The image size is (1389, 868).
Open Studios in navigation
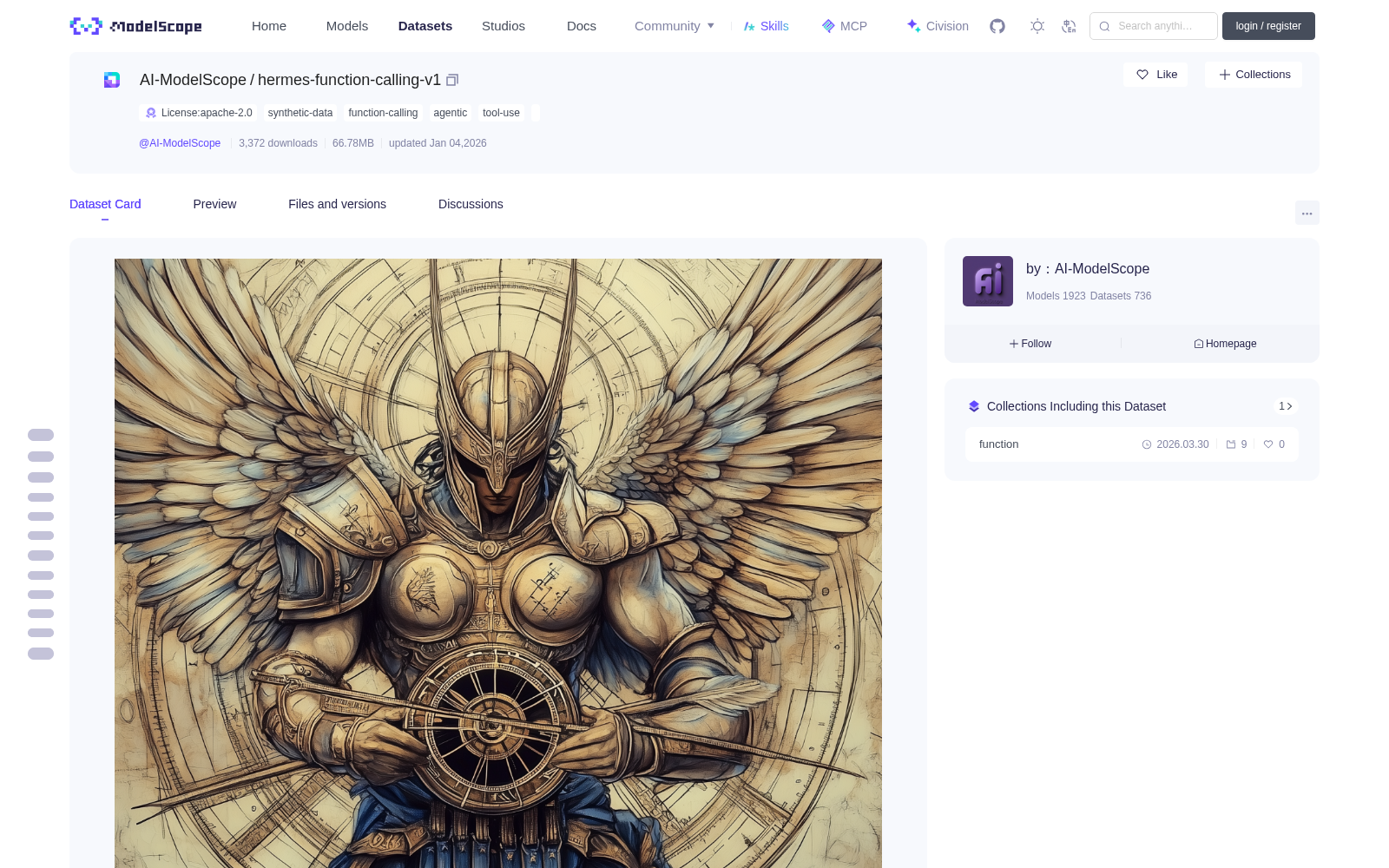(x=504, y=26)
